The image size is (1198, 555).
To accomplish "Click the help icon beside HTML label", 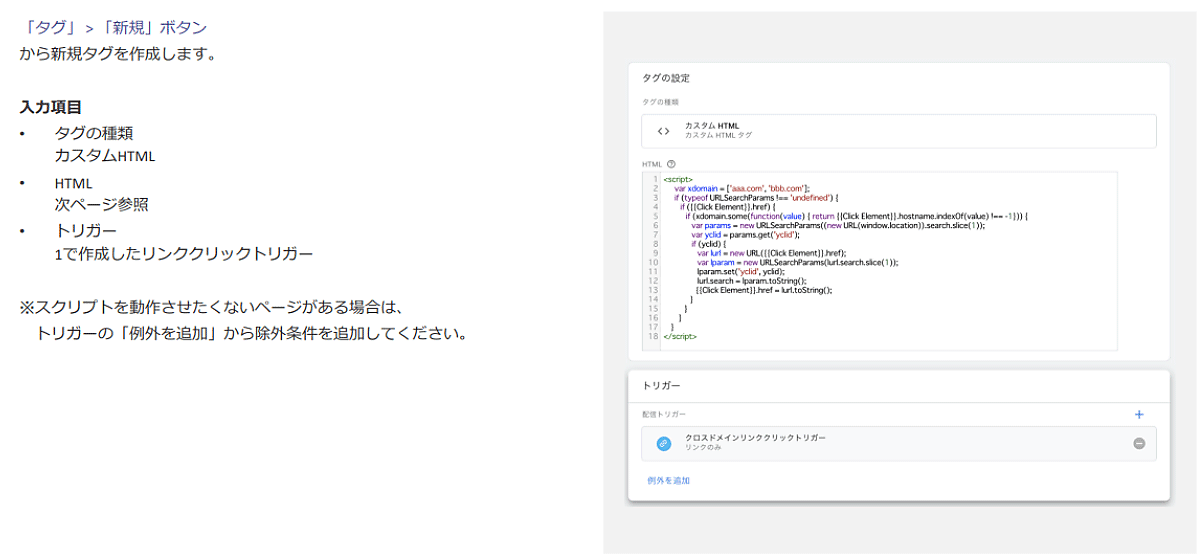I will 671,164.
